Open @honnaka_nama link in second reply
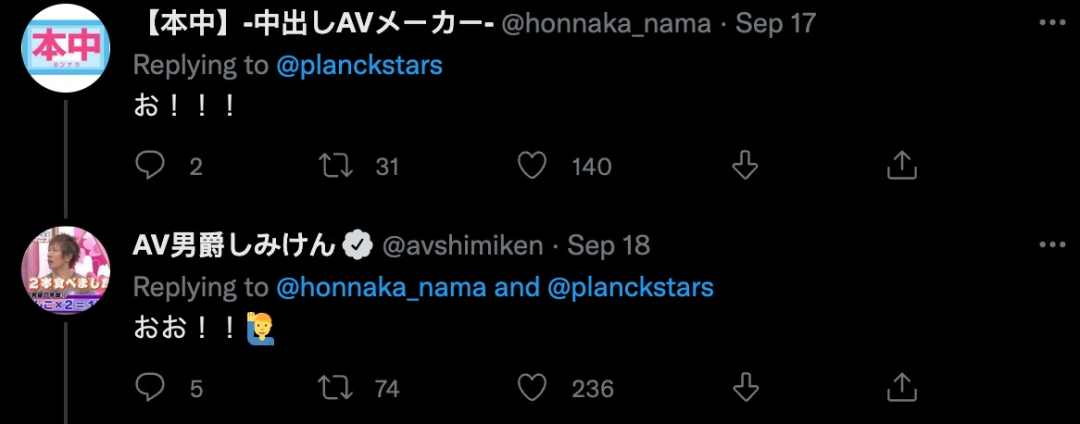Screen dimensions: 1080x424 tap(380, 287)
